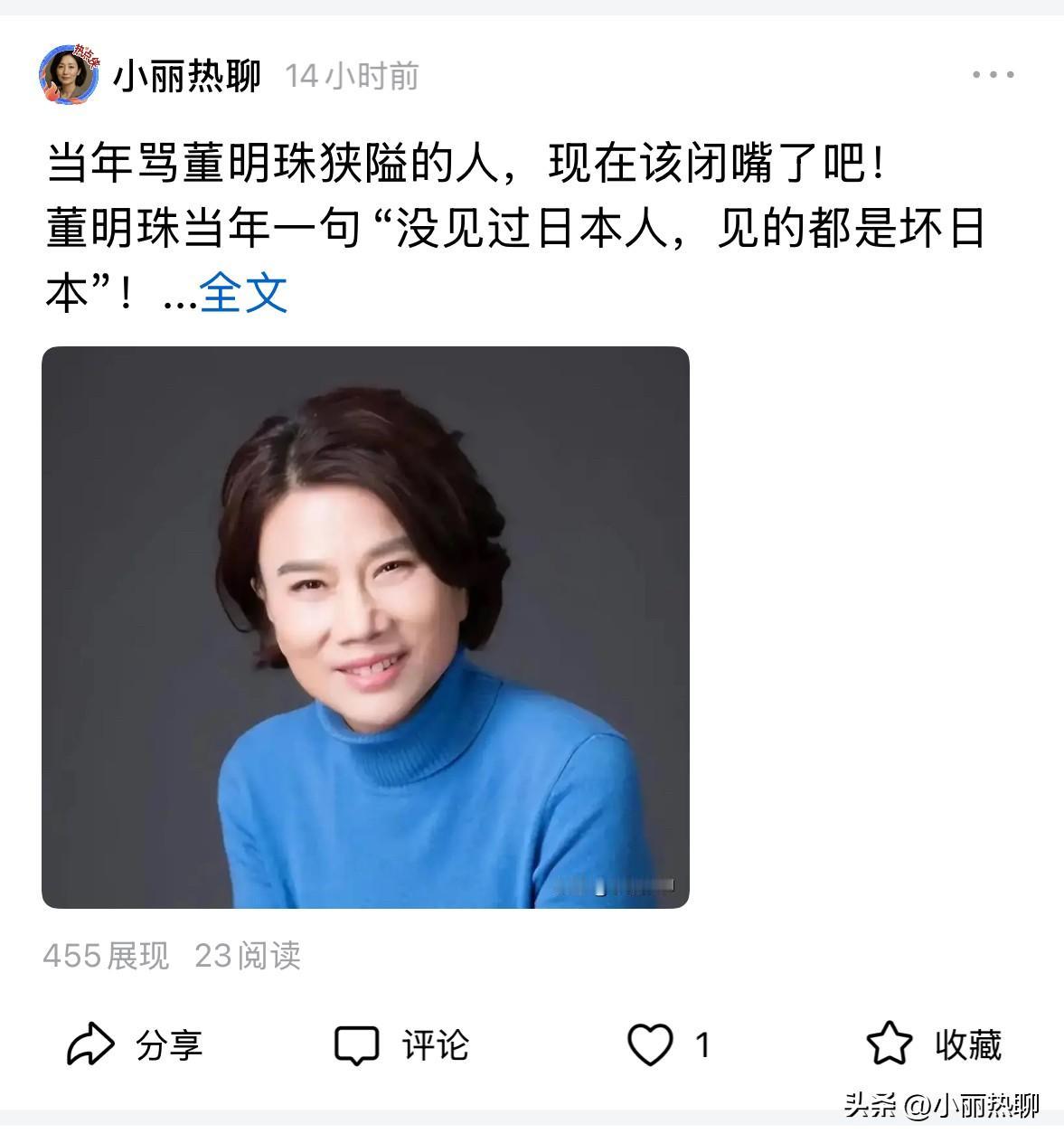The image size is (1064, 1143).
Task: Expand the post via the 全文 link
Action: pyautogui.click(x=243, y=293)
